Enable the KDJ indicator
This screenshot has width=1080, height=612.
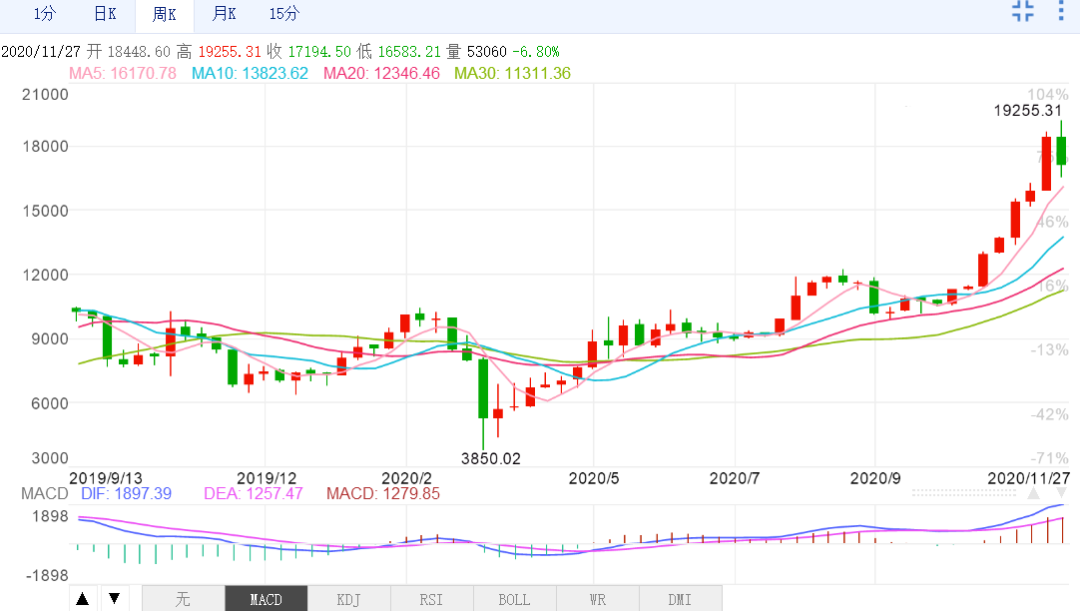pyautogui.click(x=349, y=599)
